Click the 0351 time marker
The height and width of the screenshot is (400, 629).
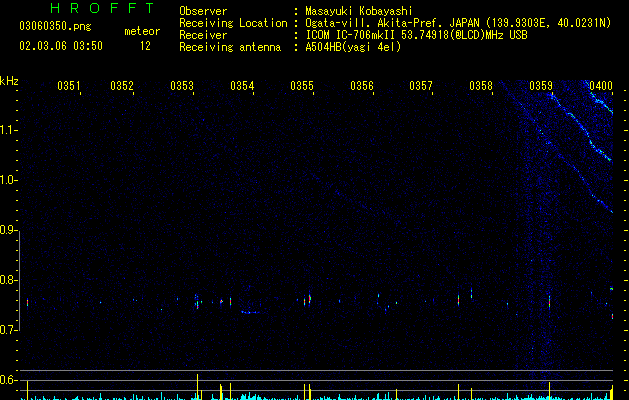coord(69,86)
